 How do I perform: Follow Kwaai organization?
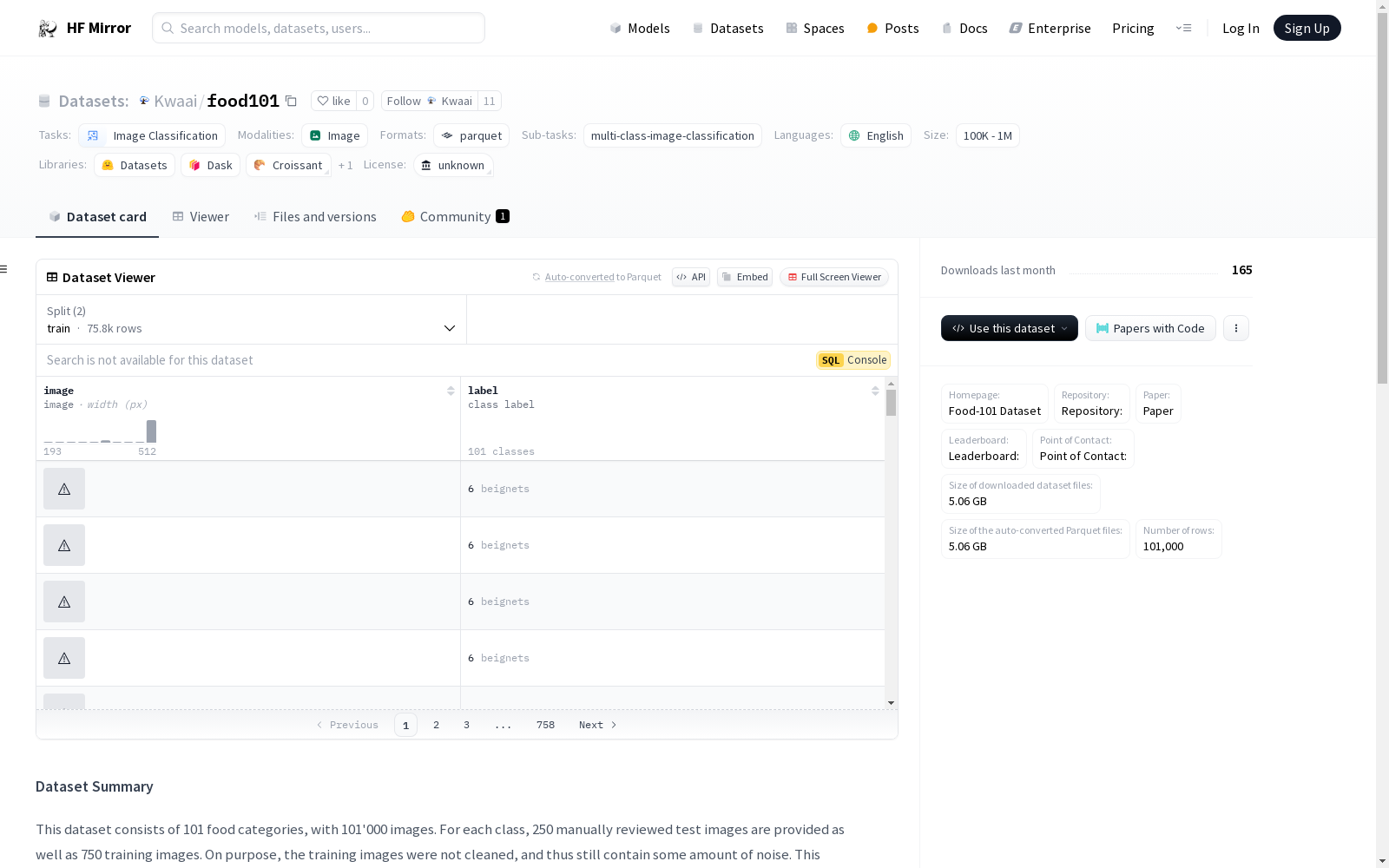(x=430, y=102)
